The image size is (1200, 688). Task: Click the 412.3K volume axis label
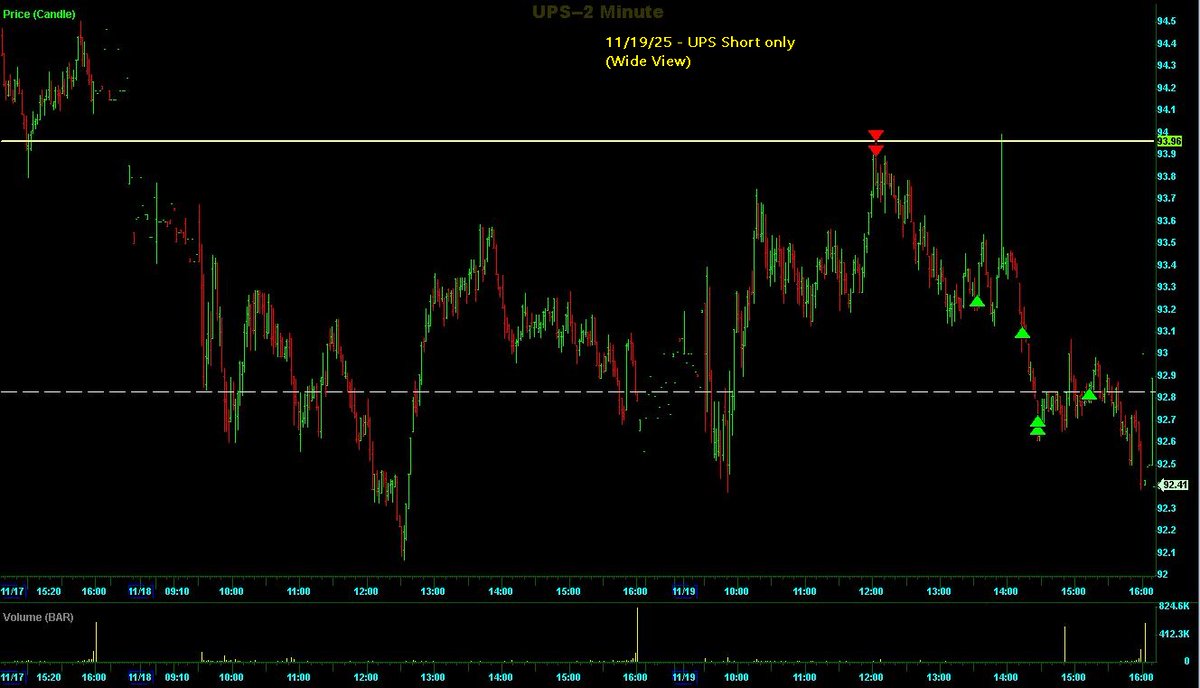pyautogui.click(x=1172, y=634)
